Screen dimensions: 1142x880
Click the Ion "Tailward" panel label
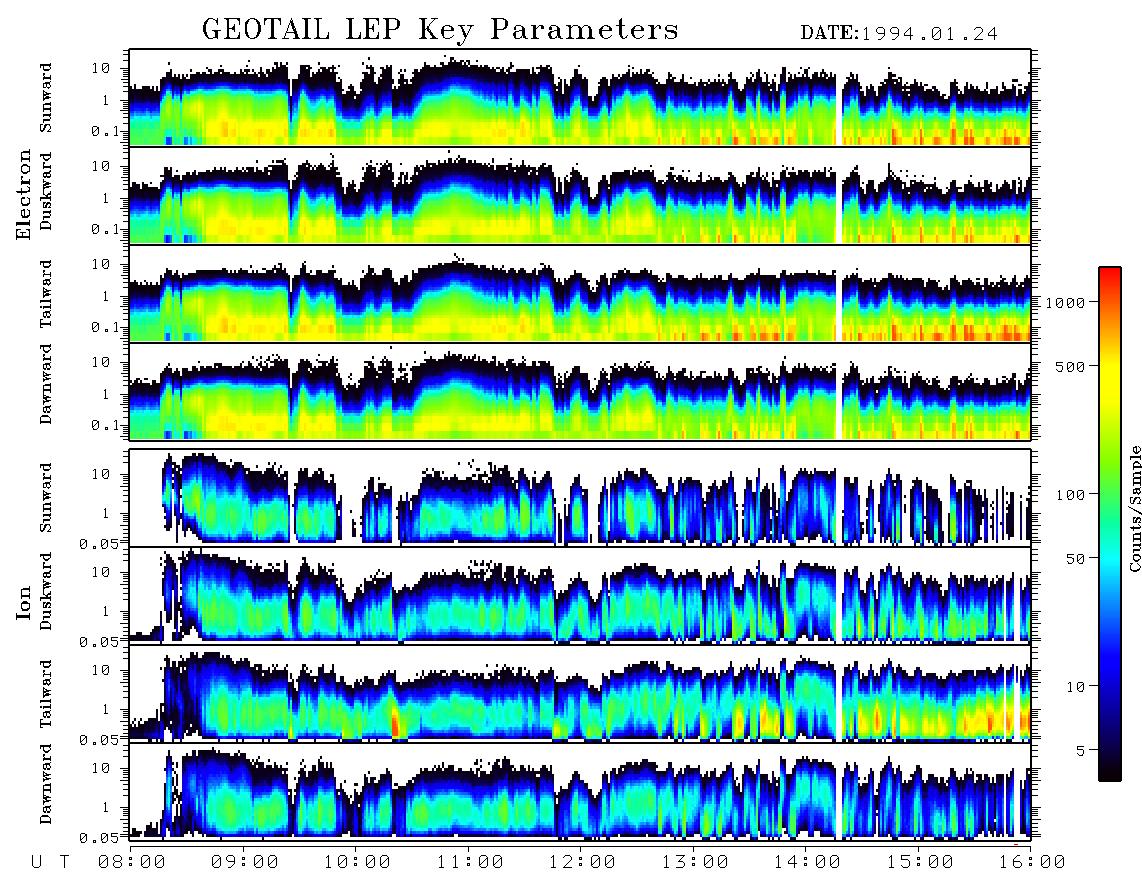click(x=46, y=694)
